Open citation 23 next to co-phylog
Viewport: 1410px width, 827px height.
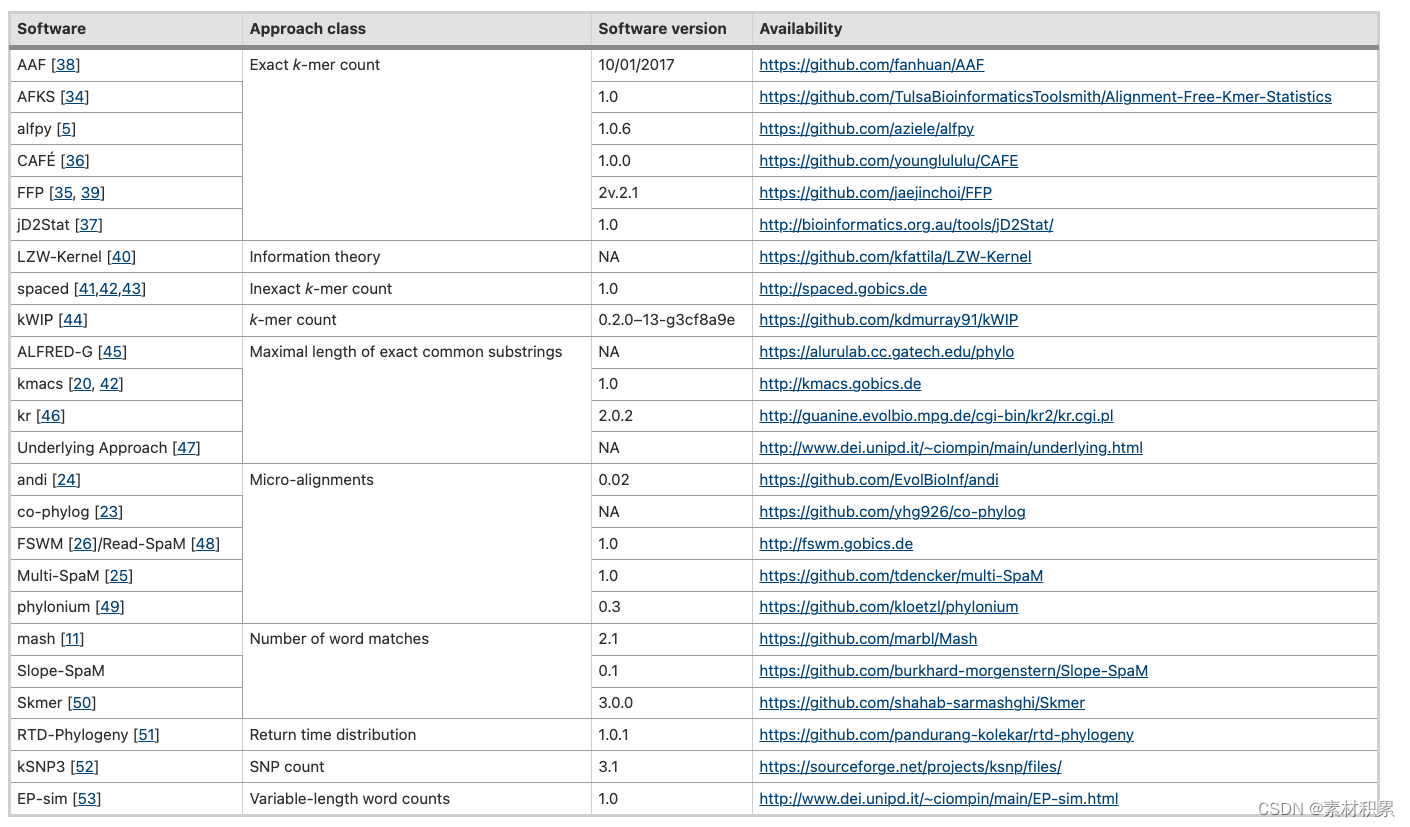tap(107, 511)
